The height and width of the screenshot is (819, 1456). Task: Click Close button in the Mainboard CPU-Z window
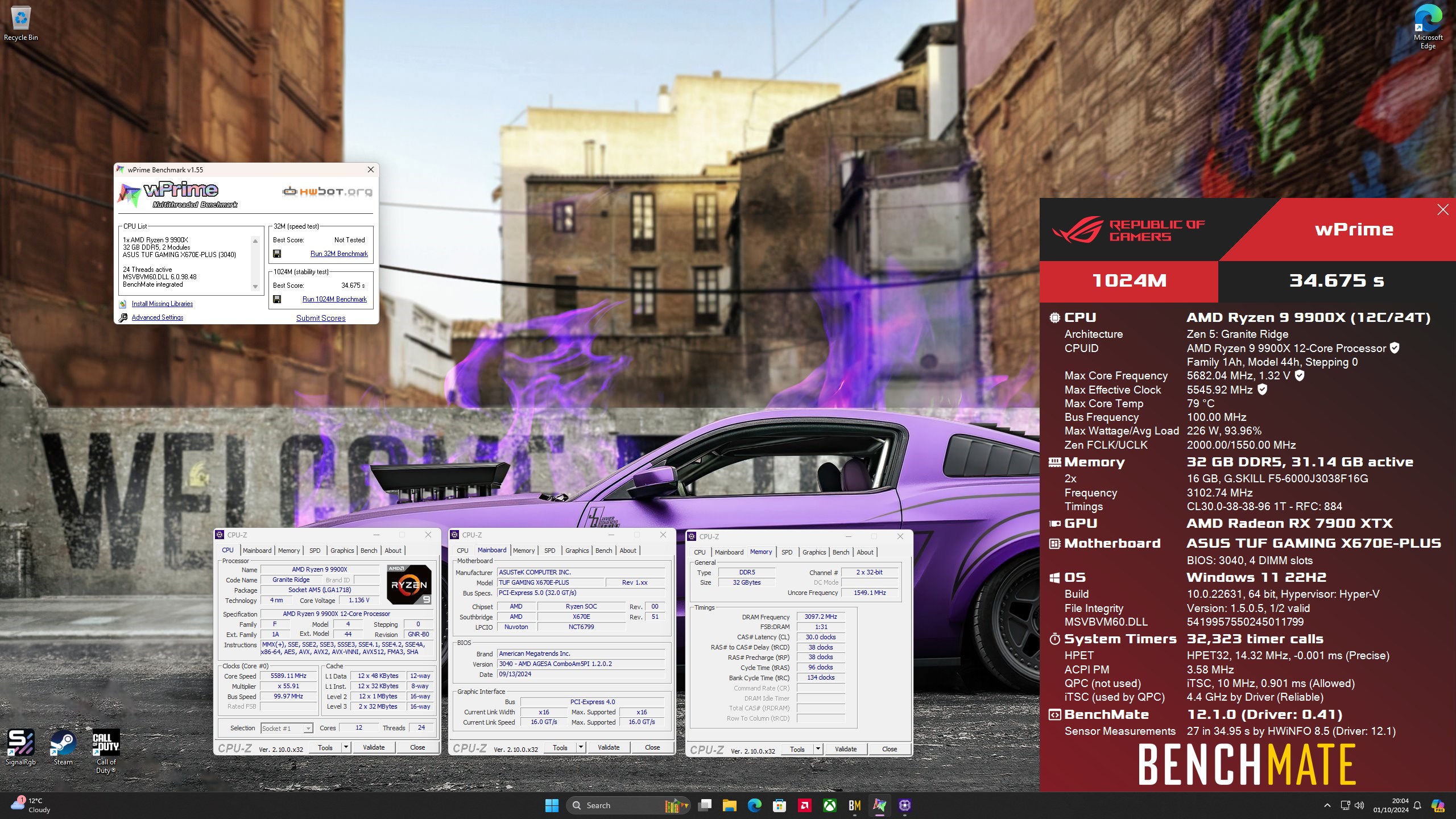[652, 747]
